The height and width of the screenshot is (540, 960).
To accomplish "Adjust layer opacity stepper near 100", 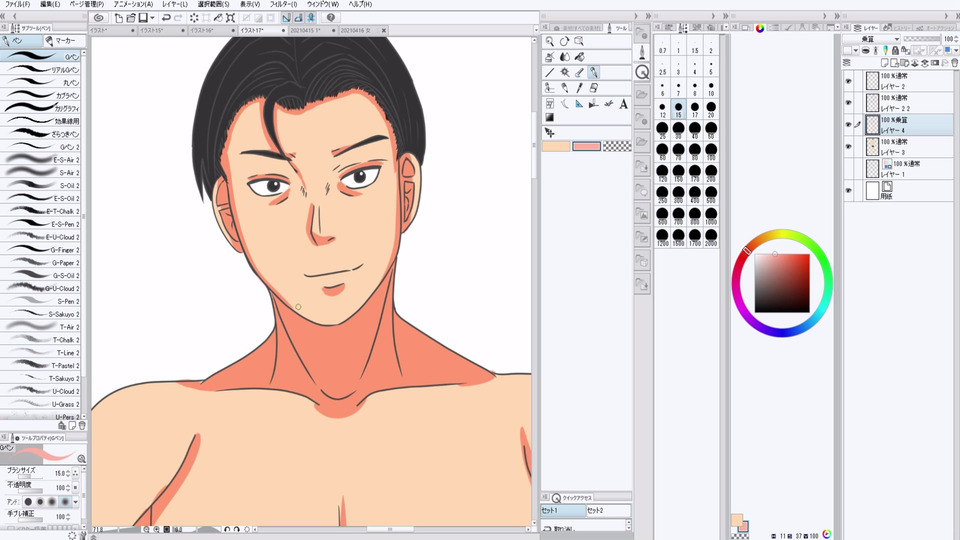I will click(x=956, y=39).
